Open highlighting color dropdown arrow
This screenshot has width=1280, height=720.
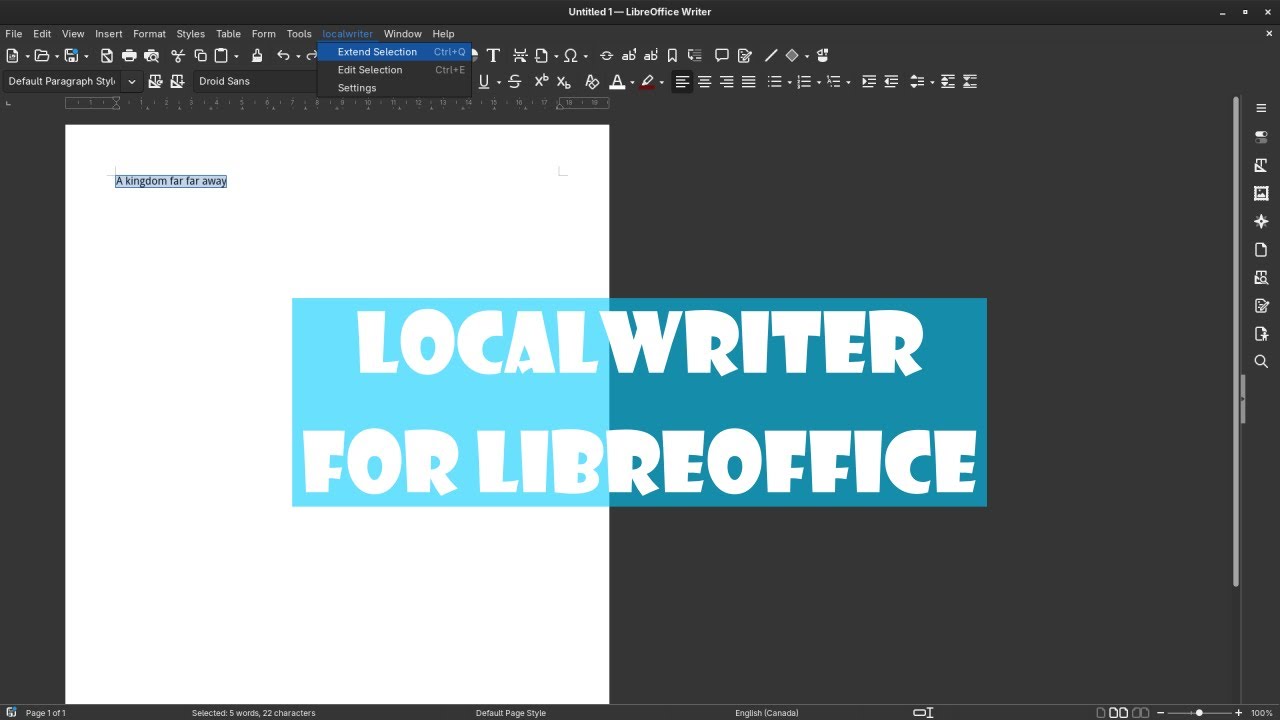pos(662,82)
